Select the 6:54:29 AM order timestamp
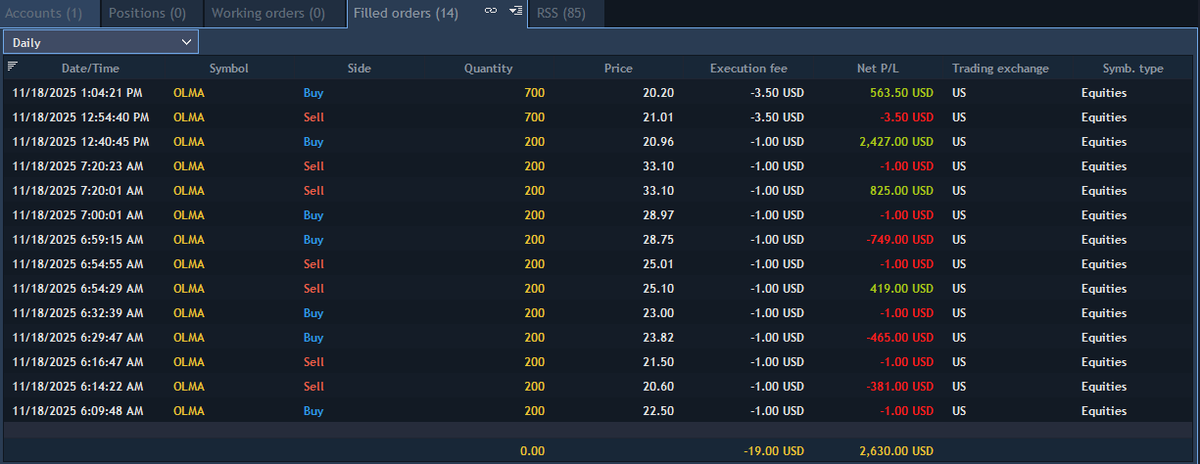The image size is (1200, 464). click(x=78, y=289)
